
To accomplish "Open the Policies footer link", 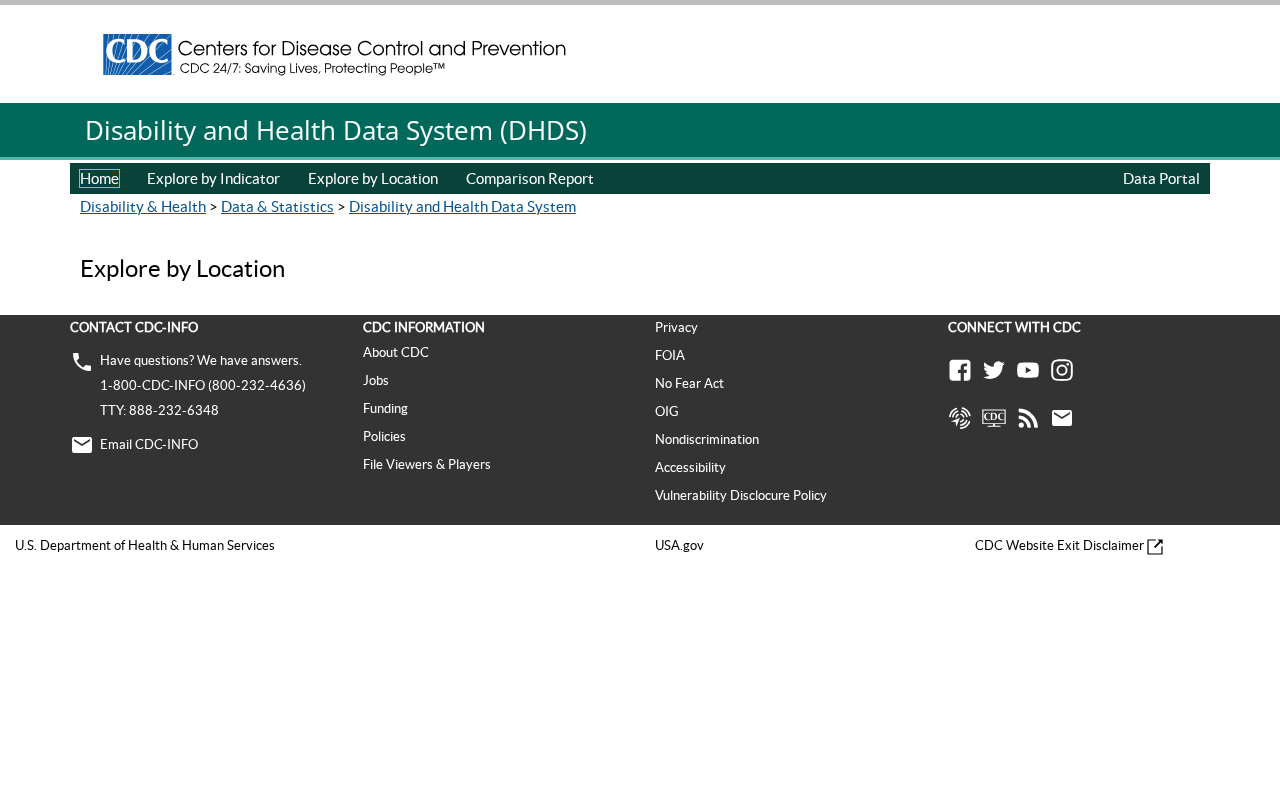I will click(384, 436).
